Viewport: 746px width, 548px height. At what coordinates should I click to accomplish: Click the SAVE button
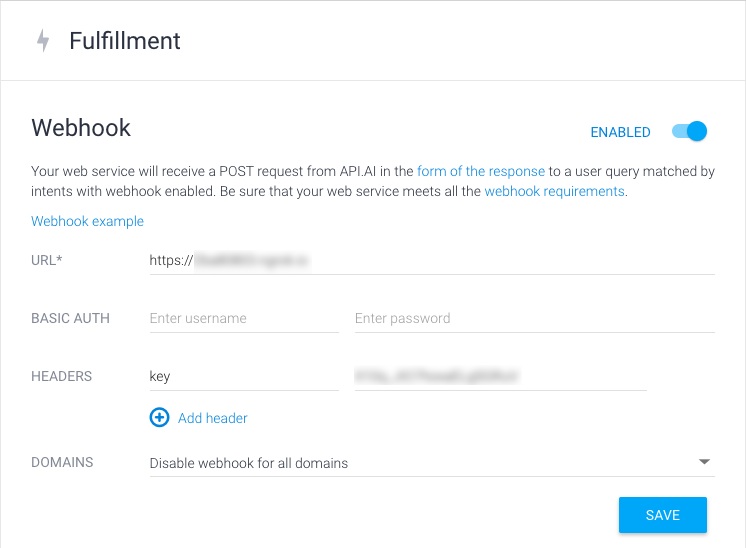coord(663,515)
